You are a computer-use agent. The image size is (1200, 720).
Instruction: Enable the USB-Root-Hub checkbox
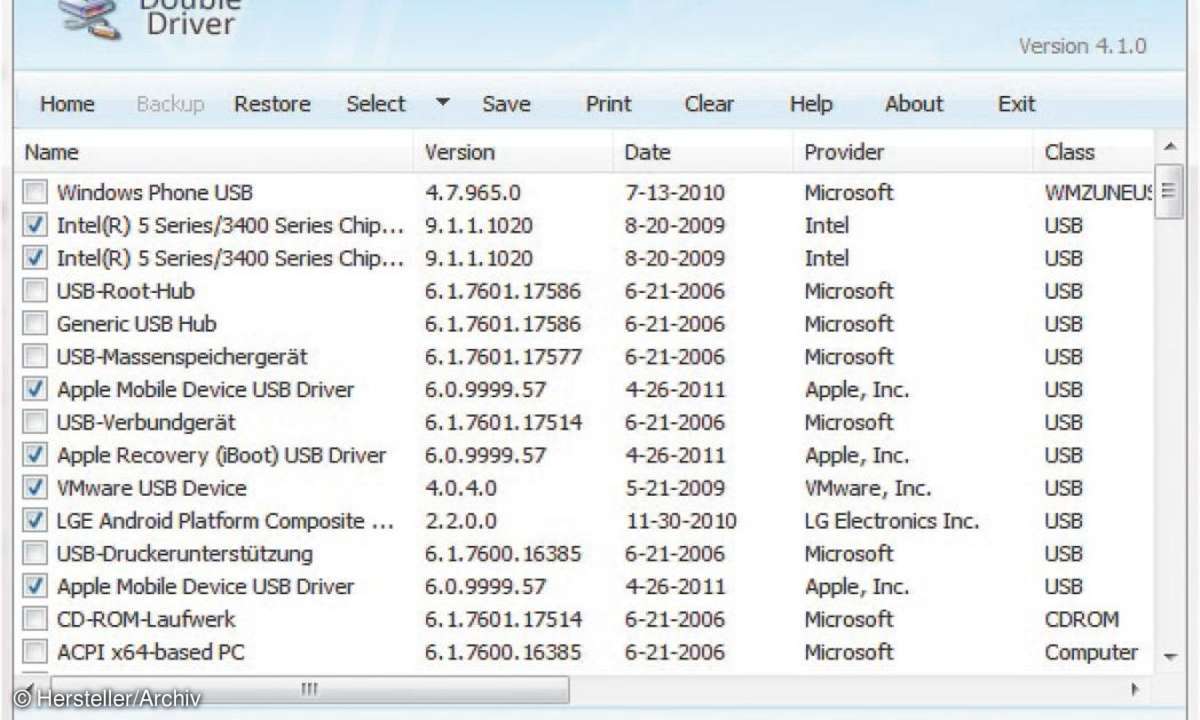click(35, 291)
